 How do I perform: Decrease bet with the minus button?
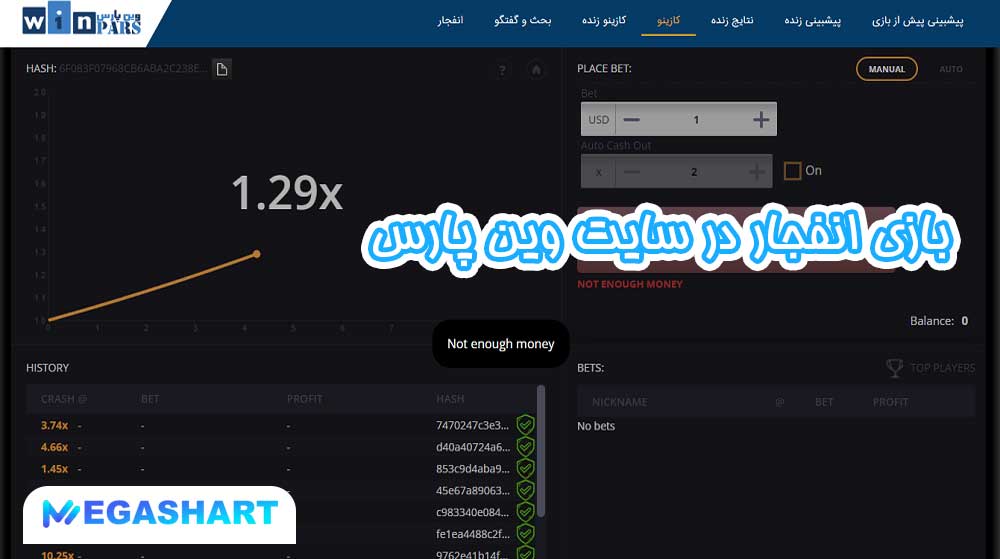[631, 119]
